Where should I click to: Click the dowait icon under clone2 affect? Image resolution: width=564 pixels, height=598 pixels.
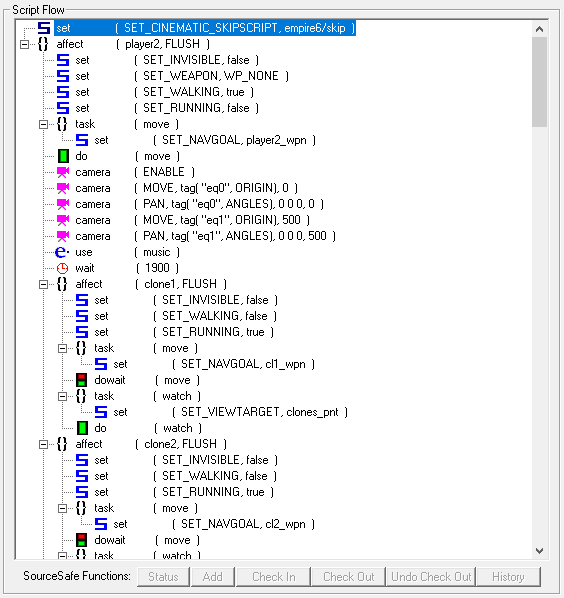(x=82, y=540)
